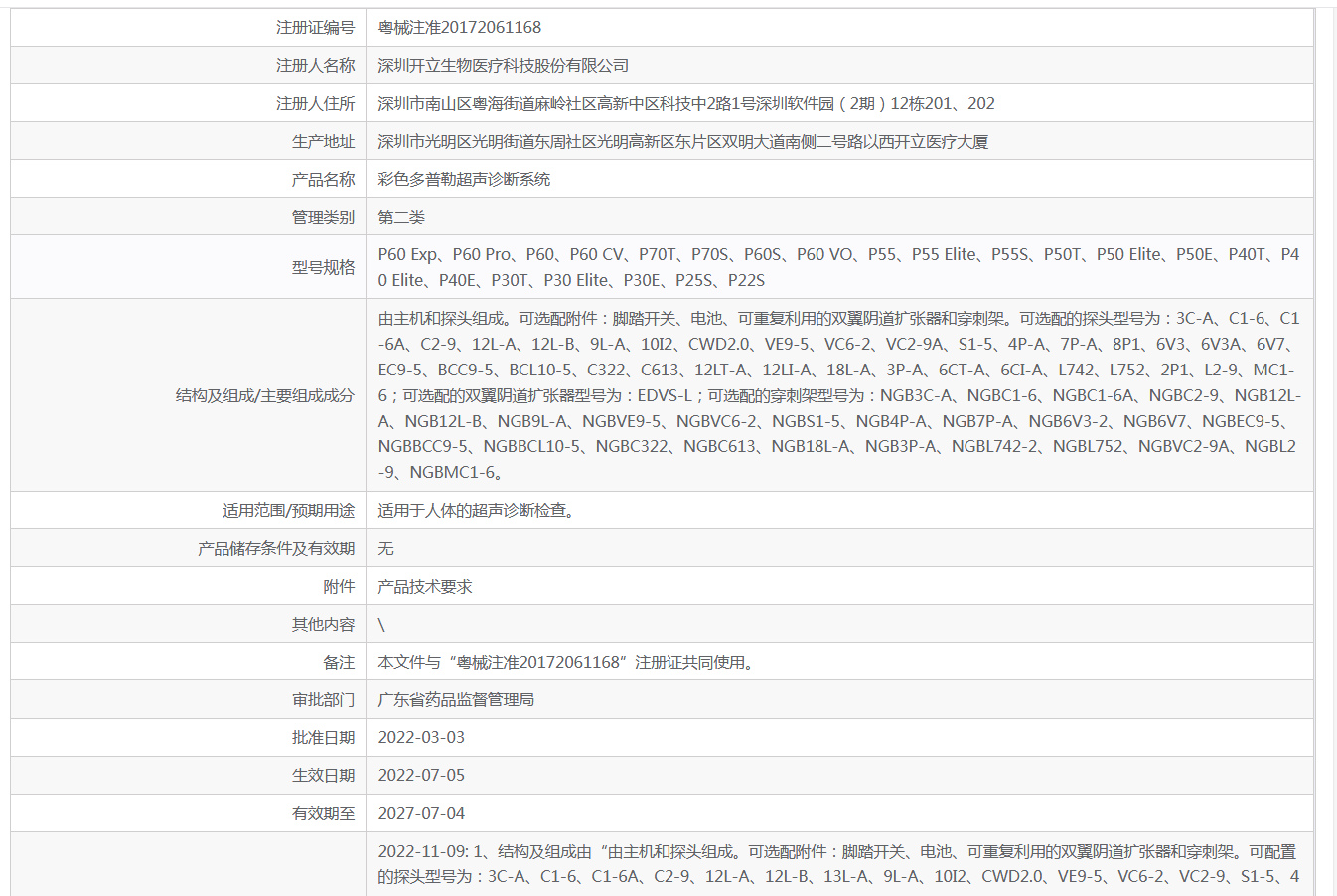Select product name 彩色多普勒超声诊断系统
The height and width of the screenshot is (896, 1337).
[x=464, y=179]
